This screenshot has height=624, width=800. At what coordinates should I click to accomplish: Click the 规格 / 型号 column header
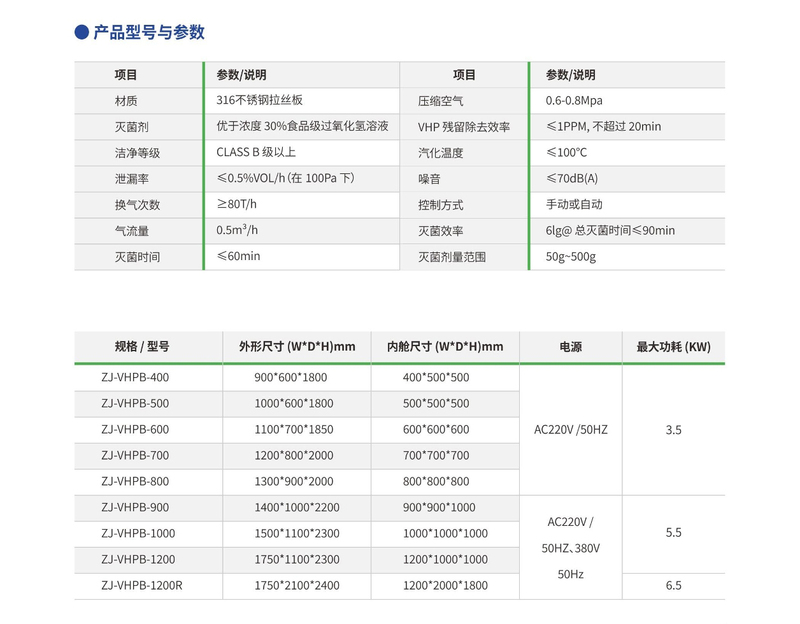coord(142,347)
